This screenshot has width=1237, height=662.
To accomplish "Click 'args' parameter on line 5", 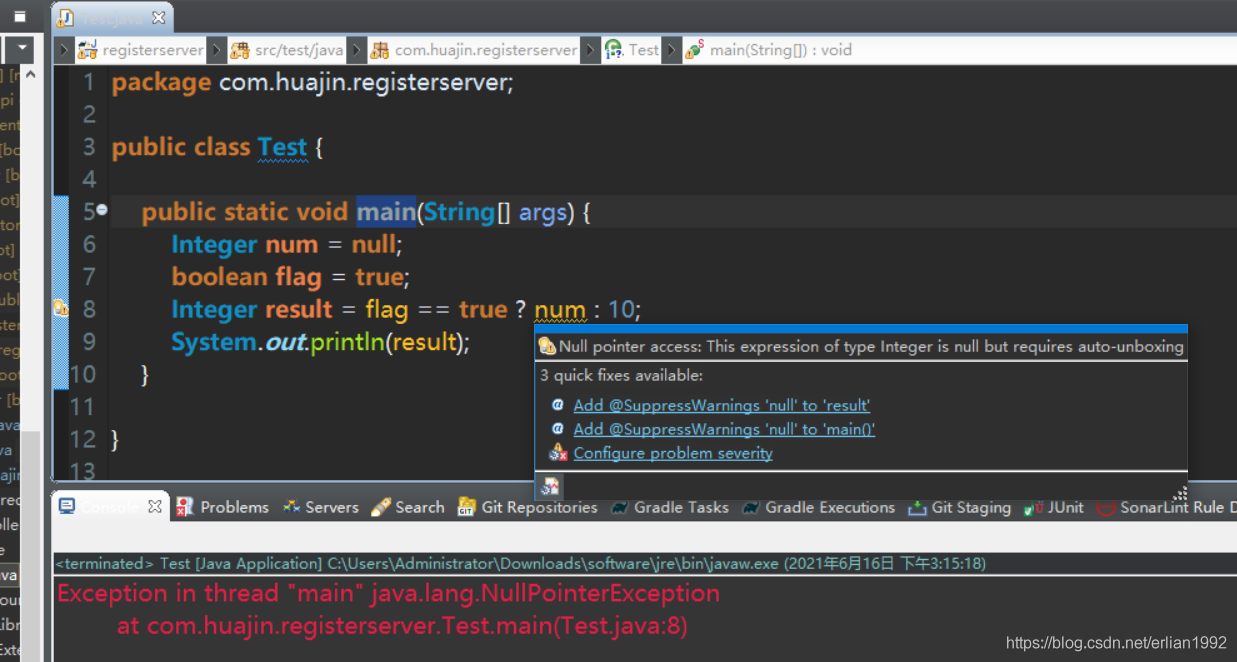I will tap(543, 213).
